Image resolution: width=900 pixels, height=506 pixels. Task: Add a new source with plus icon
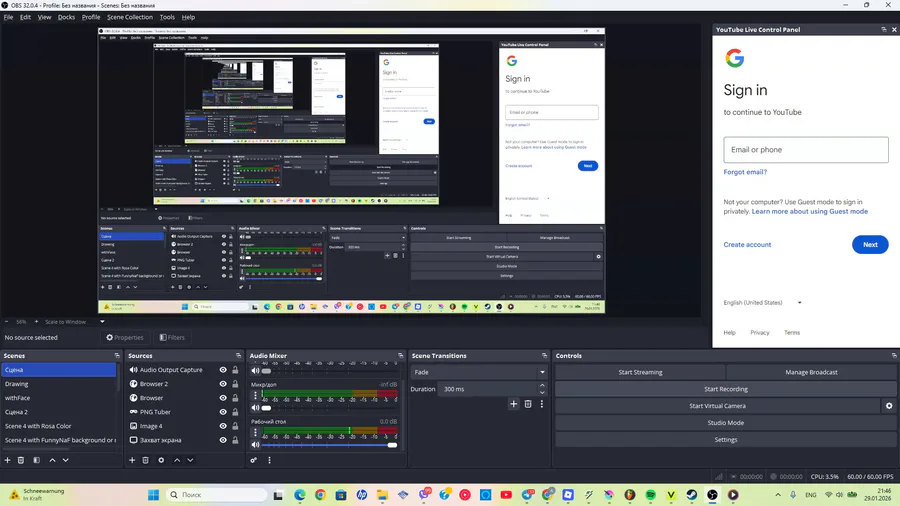(x=132, y=460)
